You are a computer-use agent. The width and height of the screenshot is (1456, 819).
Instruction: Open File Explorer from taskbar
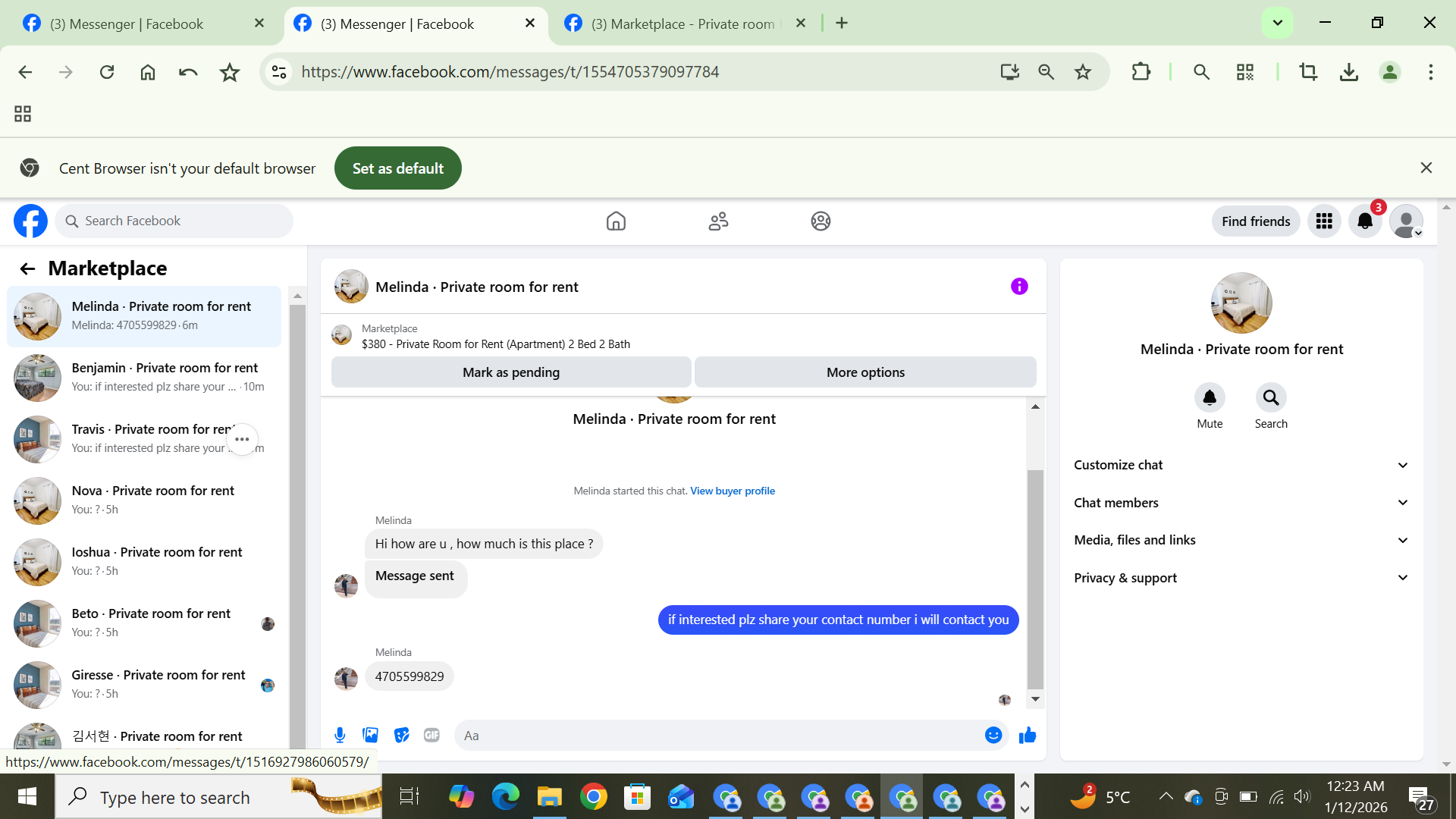coord(549,796)
